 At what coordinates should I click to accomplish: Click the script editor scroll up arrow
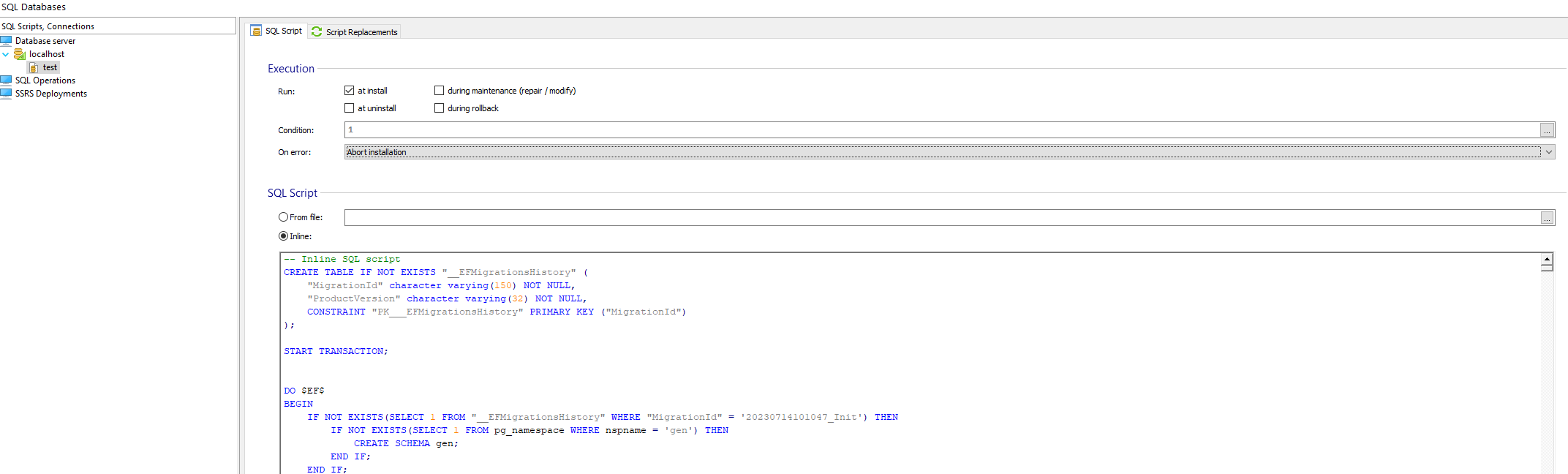coord(1547,259)
